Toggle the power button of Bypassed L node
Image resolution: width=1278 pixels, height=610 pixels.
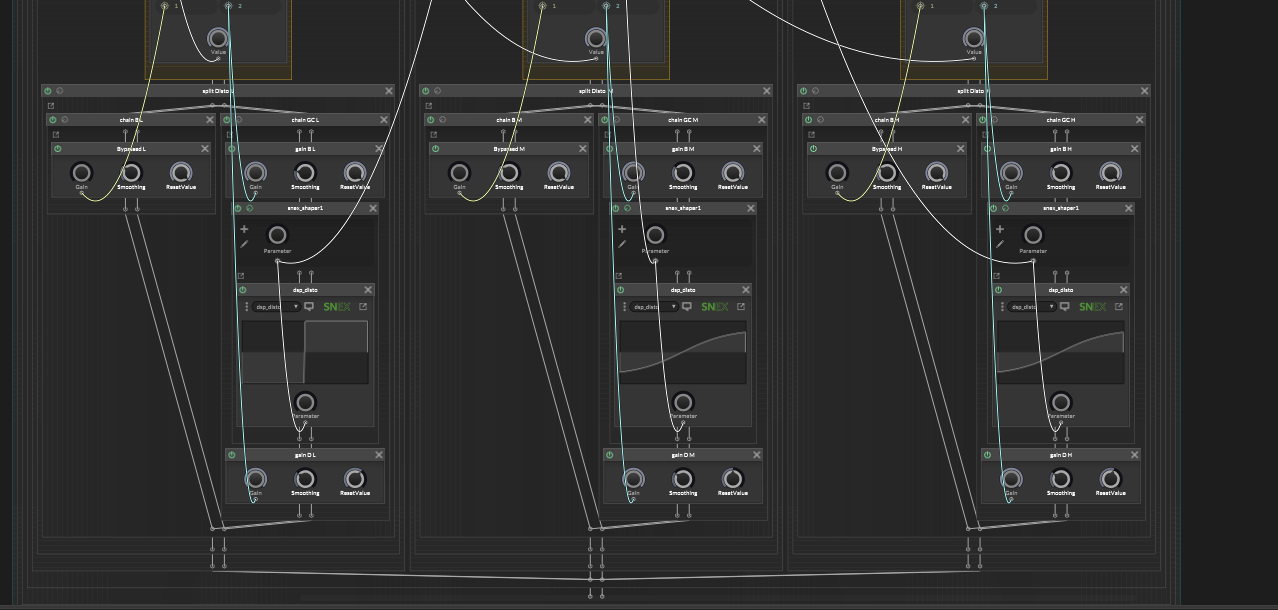pyautogui.click(x=58, y=149)
